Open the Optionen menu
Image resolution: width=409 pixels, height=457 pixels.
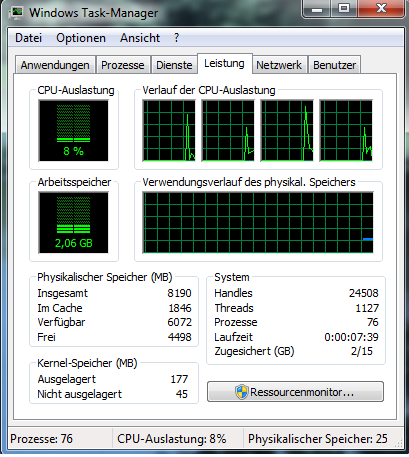[x=81, y=38]
